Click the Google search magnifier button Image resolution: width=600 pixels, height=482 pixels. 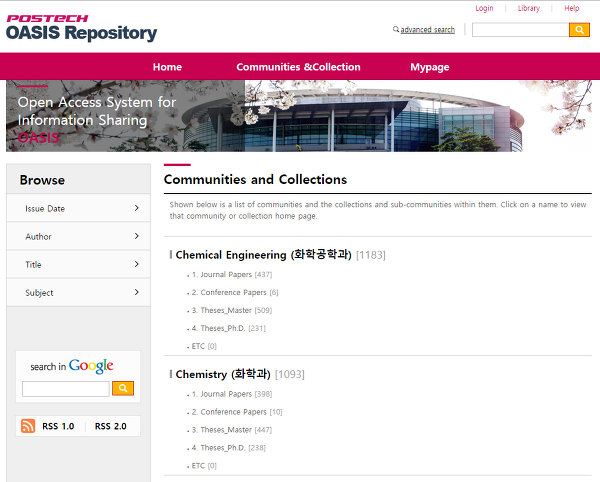tap(123, 388)
